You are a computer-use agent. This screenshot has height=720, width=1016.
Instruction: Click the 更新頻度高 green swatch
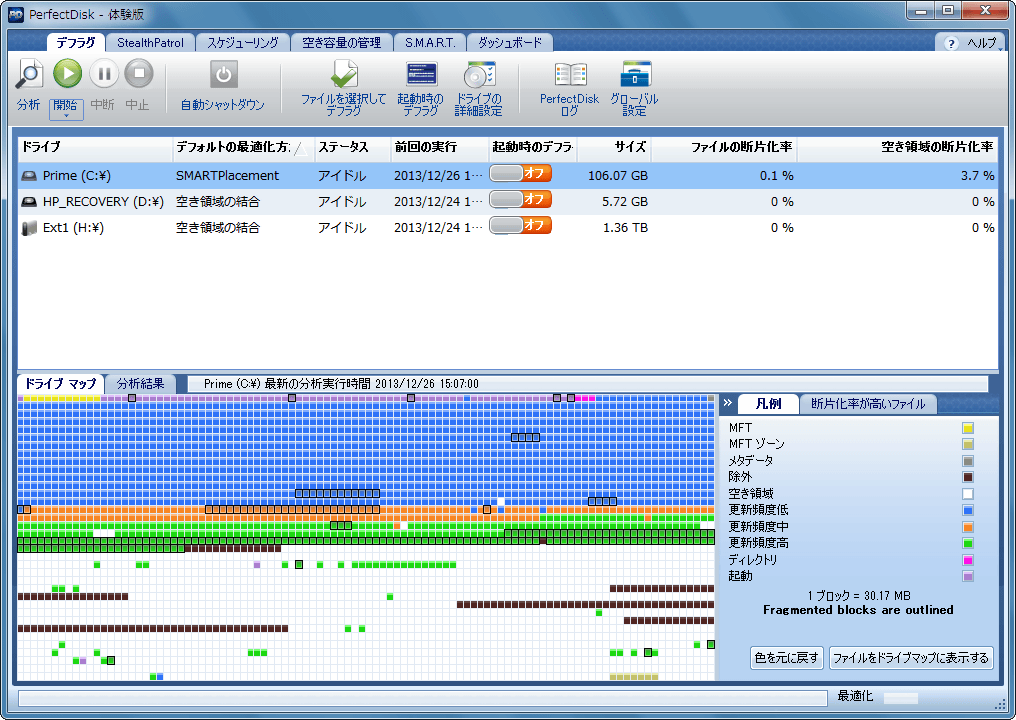pos(967,543)
